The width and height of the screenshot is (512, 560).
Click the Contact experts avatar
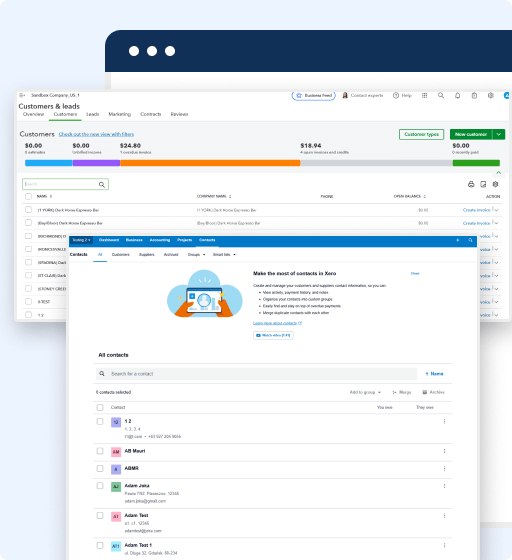tap(345, 95)
